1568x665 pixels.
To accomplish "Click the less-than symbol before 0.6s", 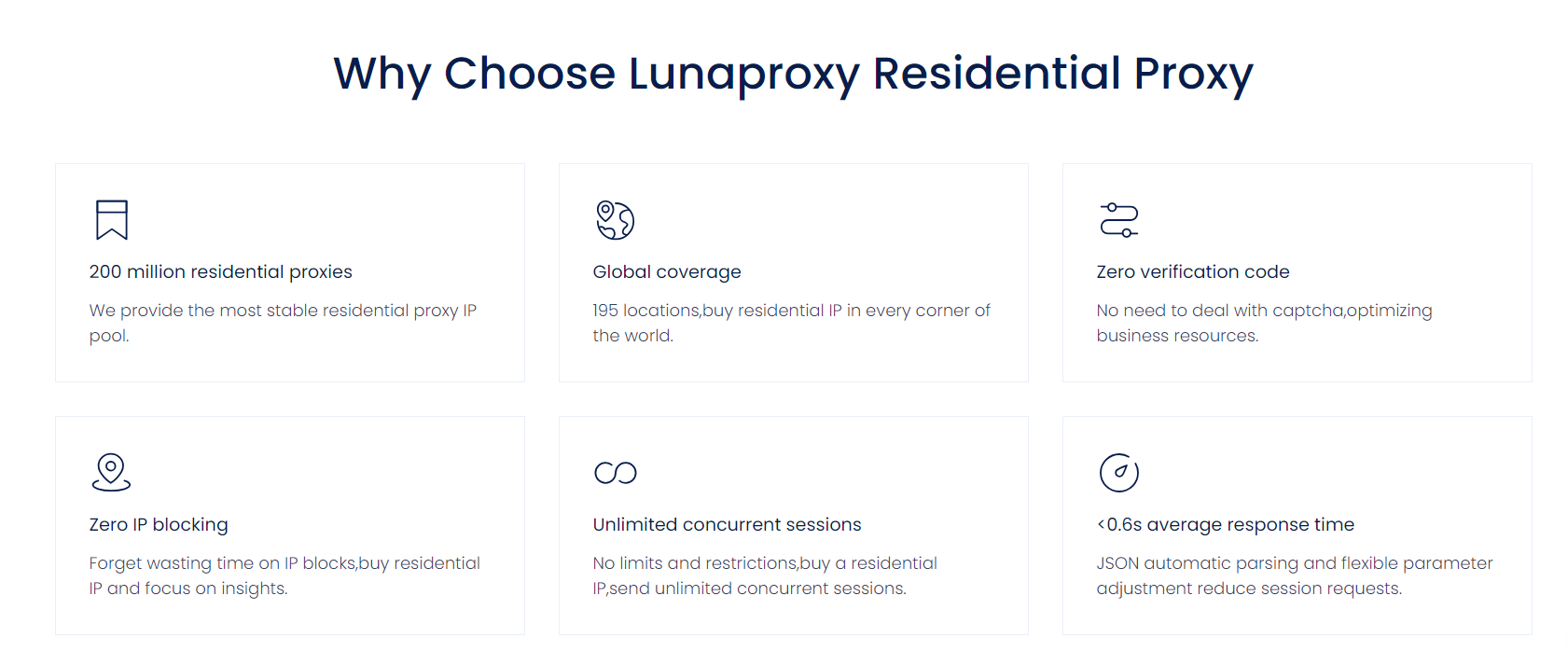I will pos(1101,524).
